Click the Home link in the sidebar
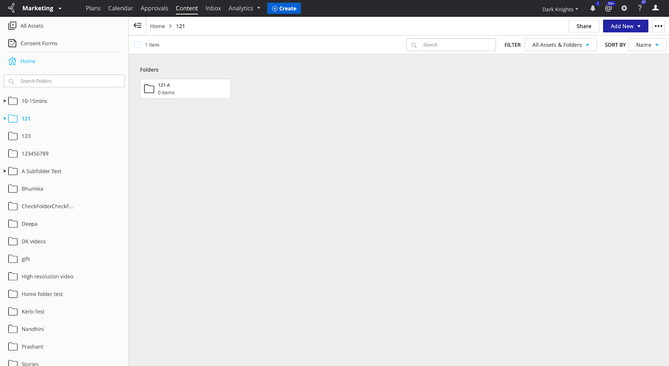This screenshot has width=669, height=366. pos(28,61)
